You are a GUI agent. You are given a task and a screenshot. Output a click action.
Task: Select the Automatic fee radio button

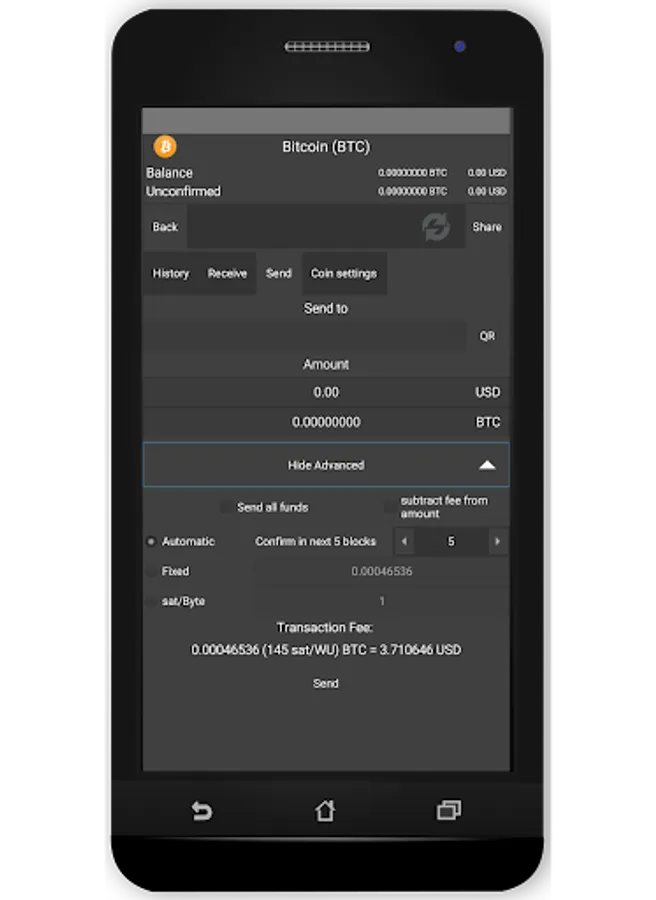coord(151,541)
